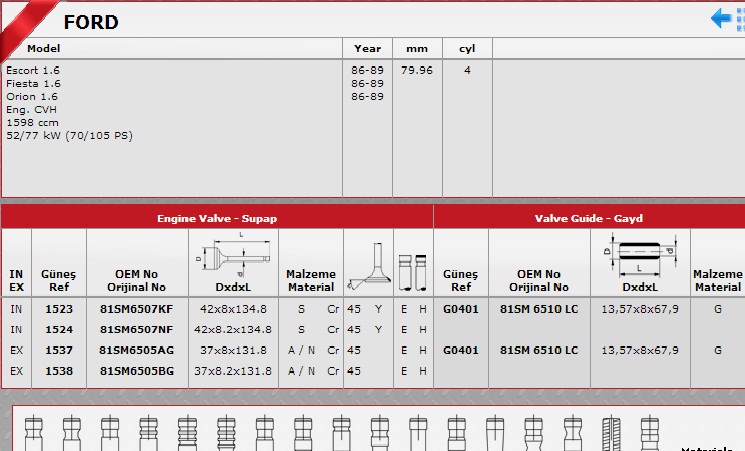Click OEM number 81SM6505BG
Viewport: 745px width, 451px height.
(x=135, y=371)
